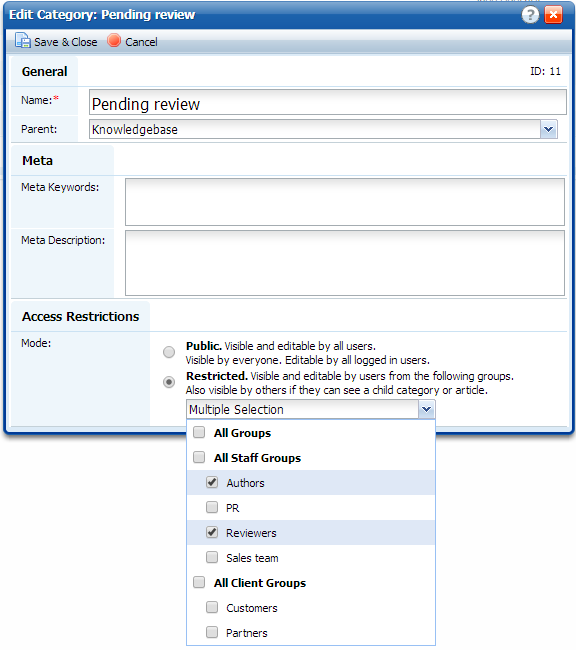Collapse the Multiple Selection dropdown arrow
Viewport: 576px width, 650px height.
pyautogui.click(x=426, y=410)
